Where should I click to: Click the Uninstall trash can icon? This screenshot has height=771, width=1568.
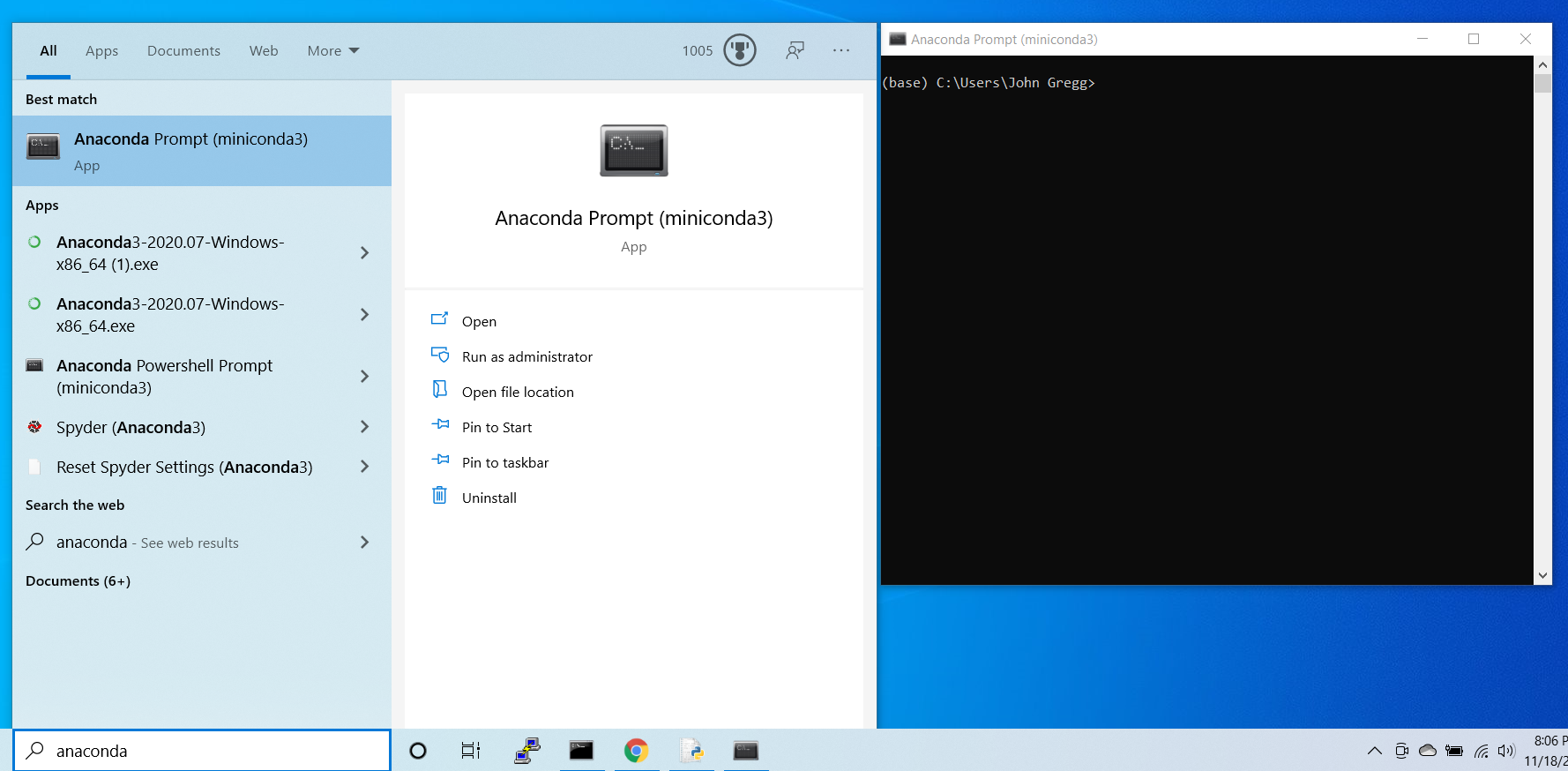tap(439, 496)
